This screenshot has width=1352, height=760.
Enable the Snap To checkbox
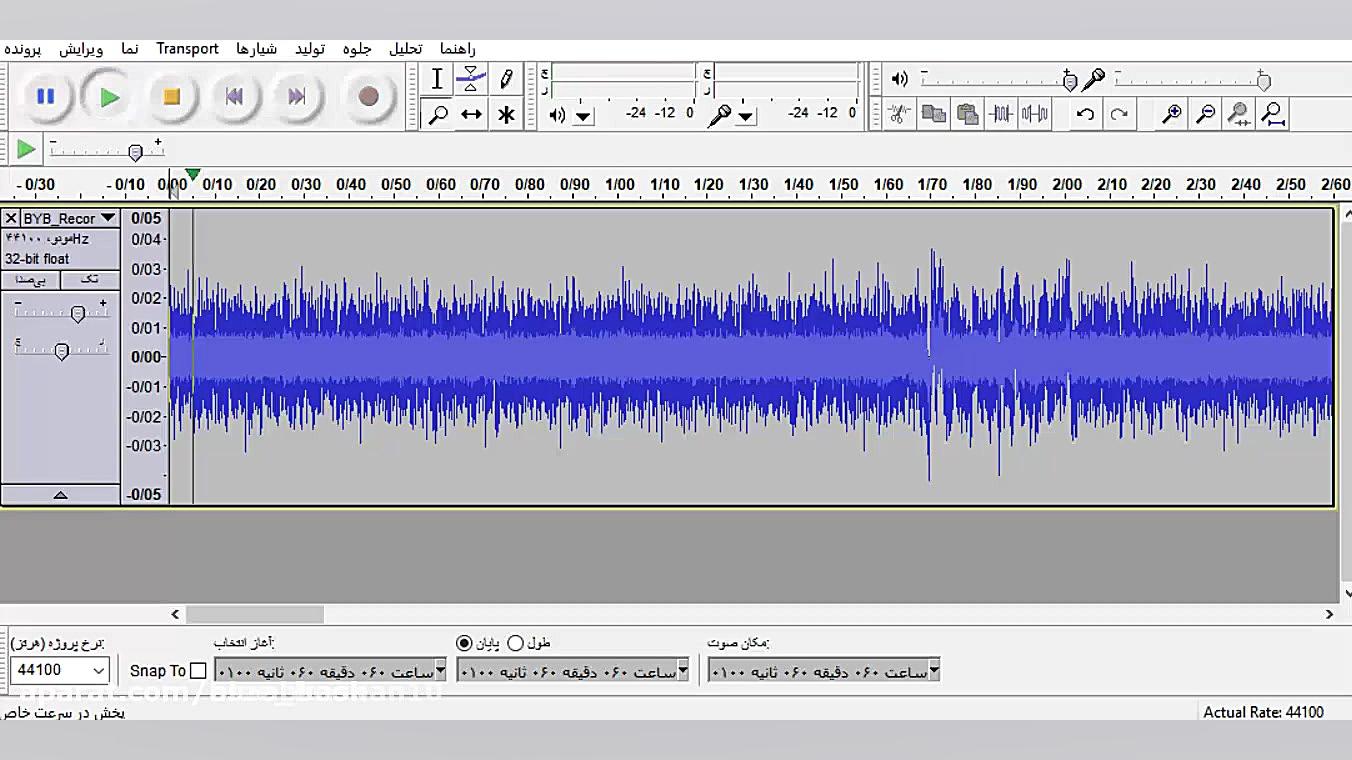coord(198,670)
